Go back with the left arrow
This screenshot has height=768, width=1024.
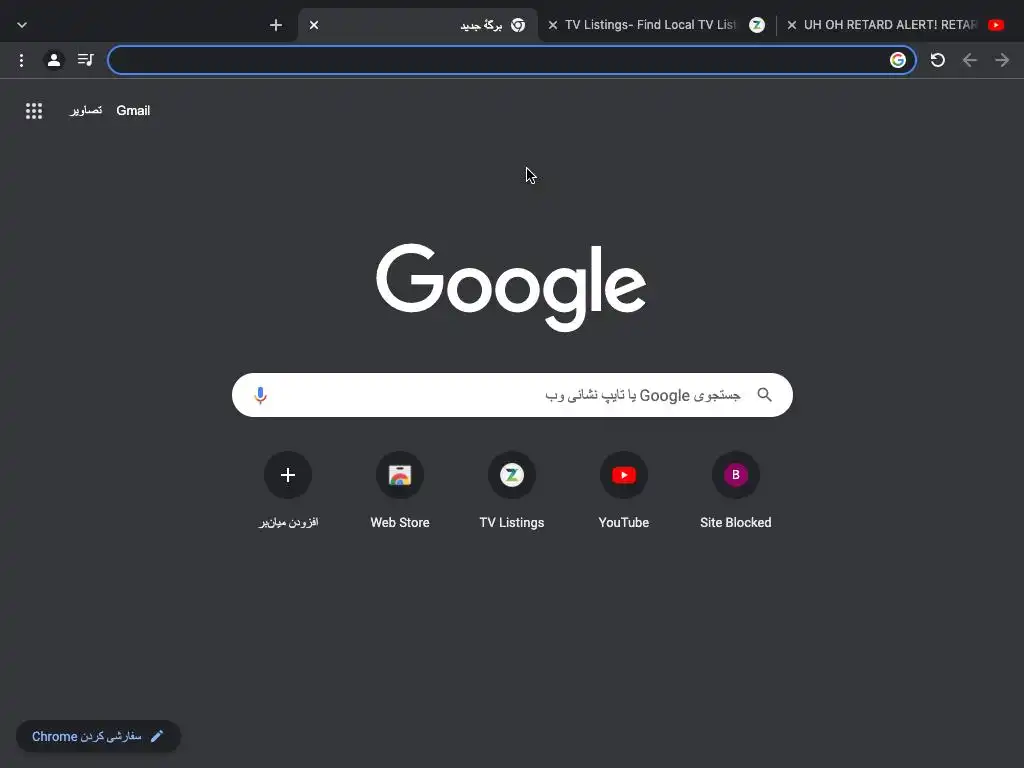(969, 60)
